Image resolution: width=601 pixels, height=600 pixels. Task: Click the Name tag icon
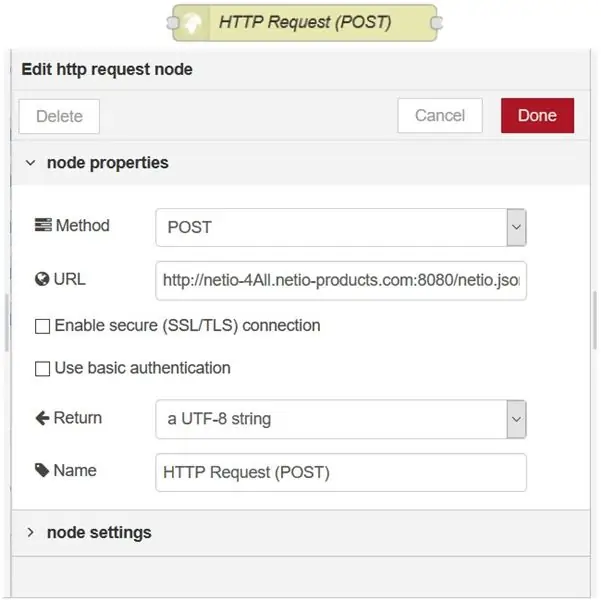click(42, 470)
